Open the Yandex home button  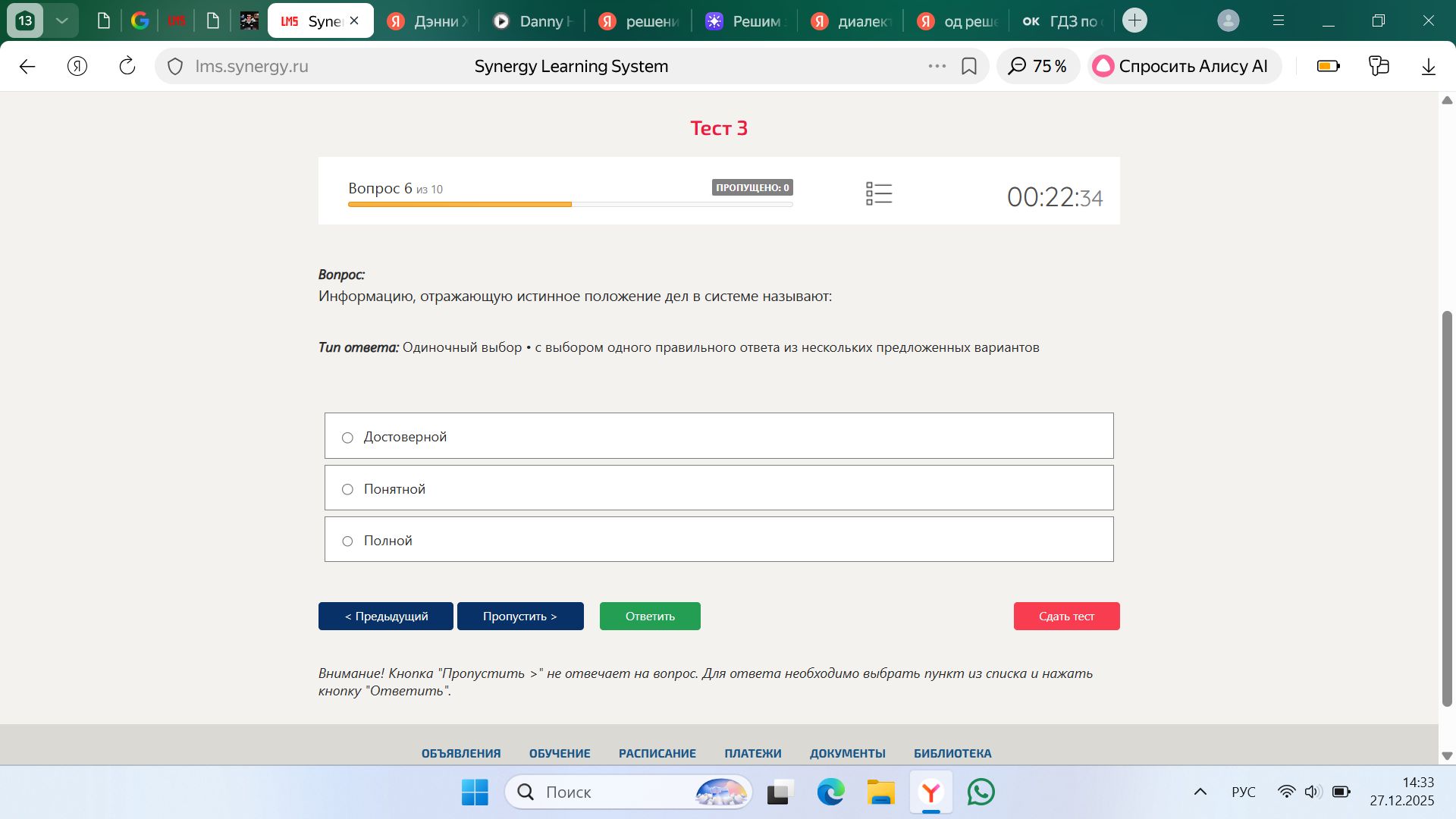77,66
